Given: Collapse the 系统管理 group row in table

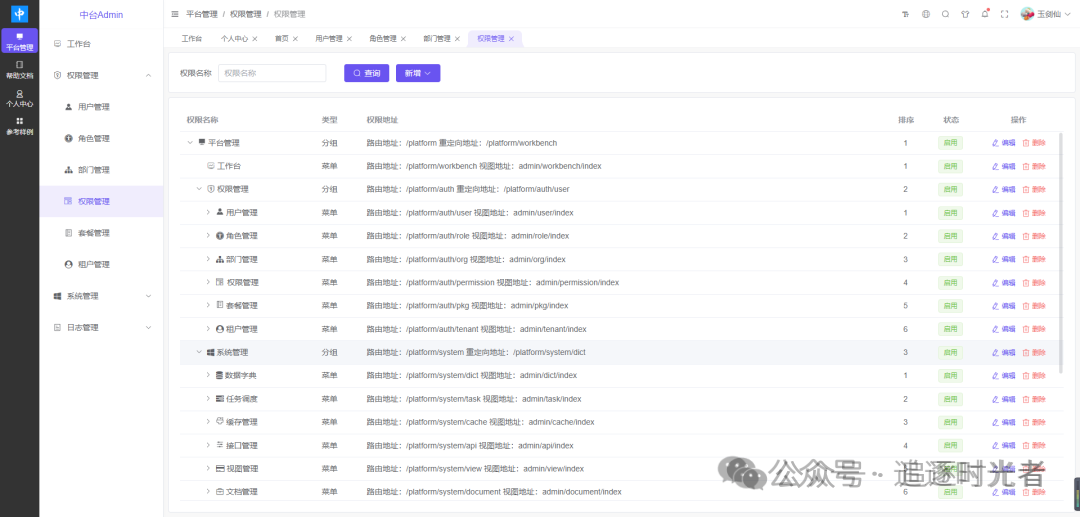Looking at the screenshot, I should pos(200,352).
